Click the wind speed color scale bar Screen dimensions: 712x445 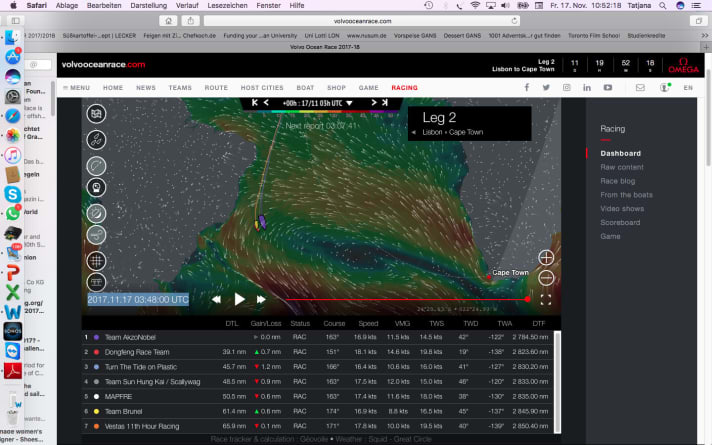coord(321,111)
